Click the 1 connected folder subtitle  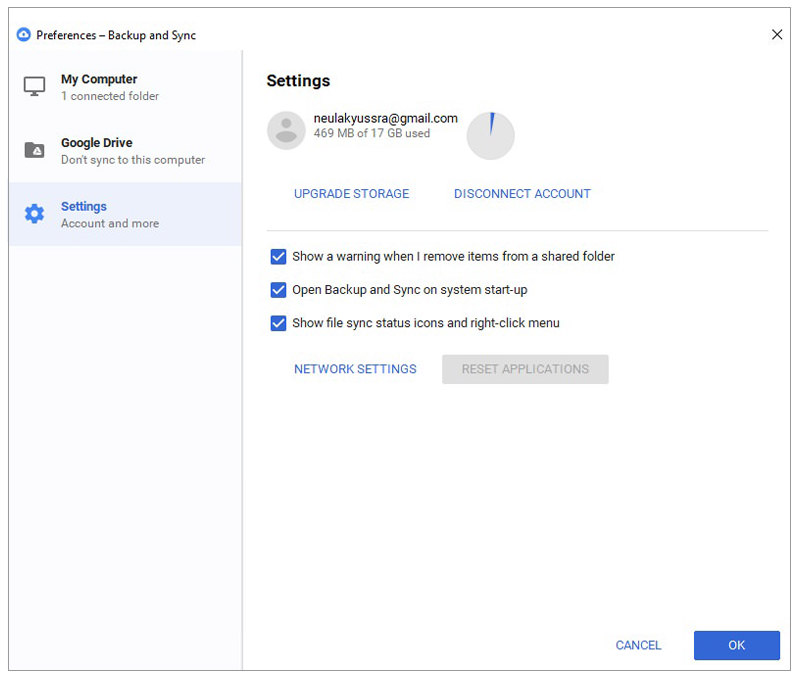[x=110, y=96]
